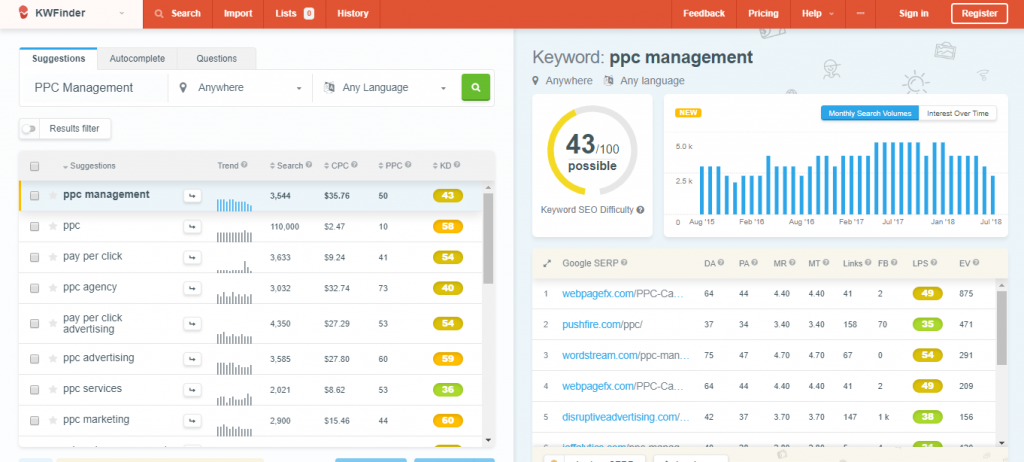
Task: Check the ppc services row checkbox
Action: click(x=35, y=389)
